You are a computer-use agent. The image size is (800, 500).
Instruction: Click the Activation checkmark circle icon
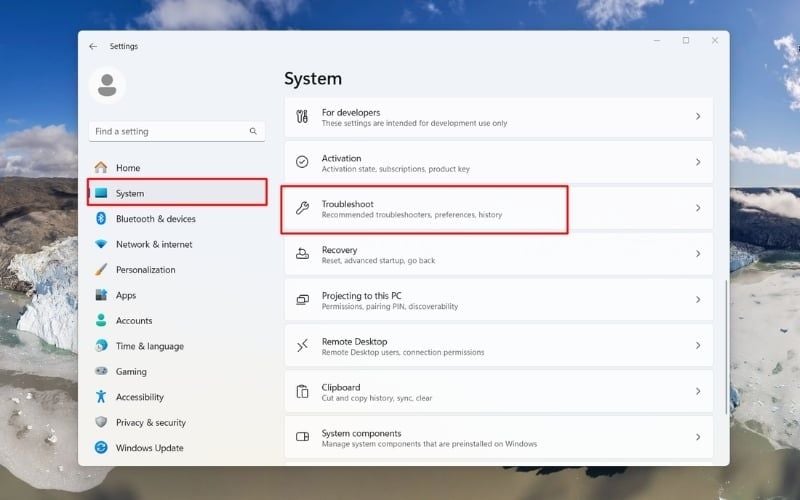point(302,162)
